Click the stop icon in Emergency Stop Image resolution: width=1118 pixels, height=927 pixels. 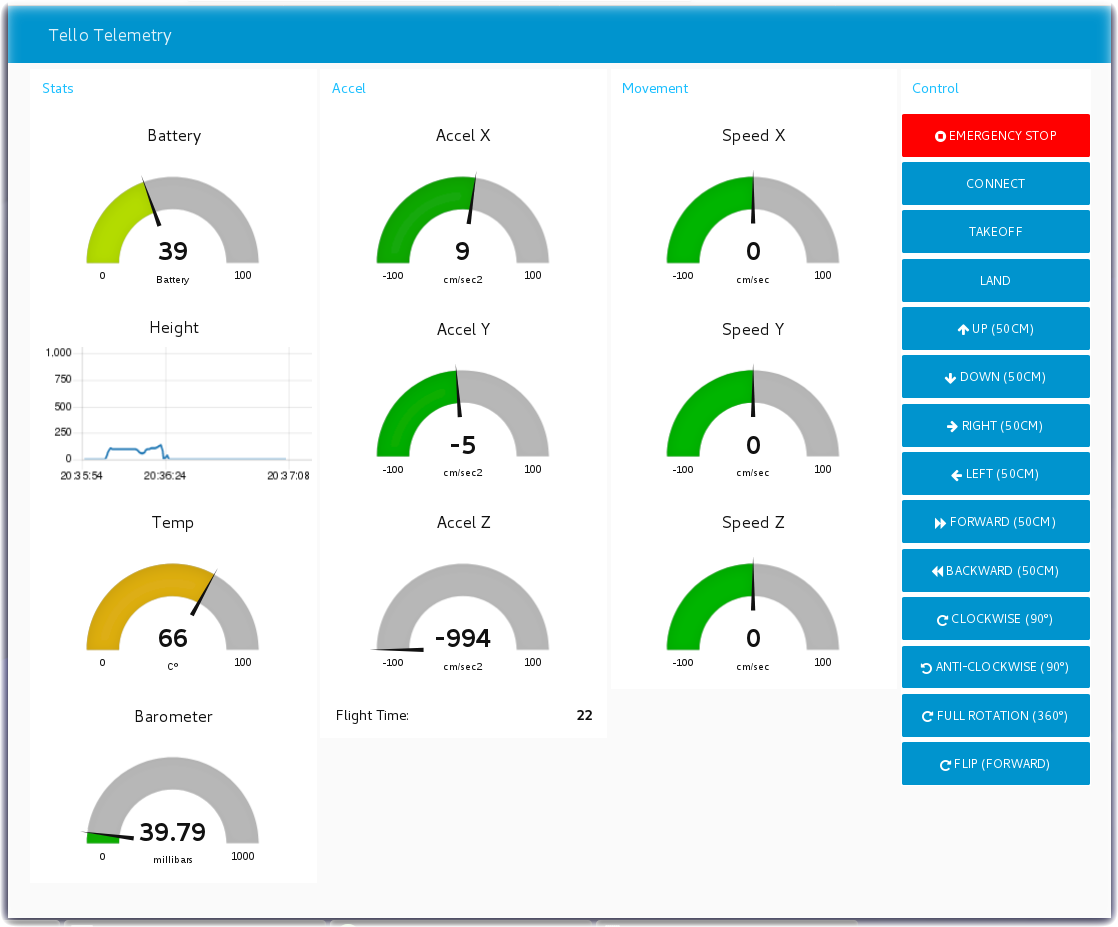tap(940, 136)
